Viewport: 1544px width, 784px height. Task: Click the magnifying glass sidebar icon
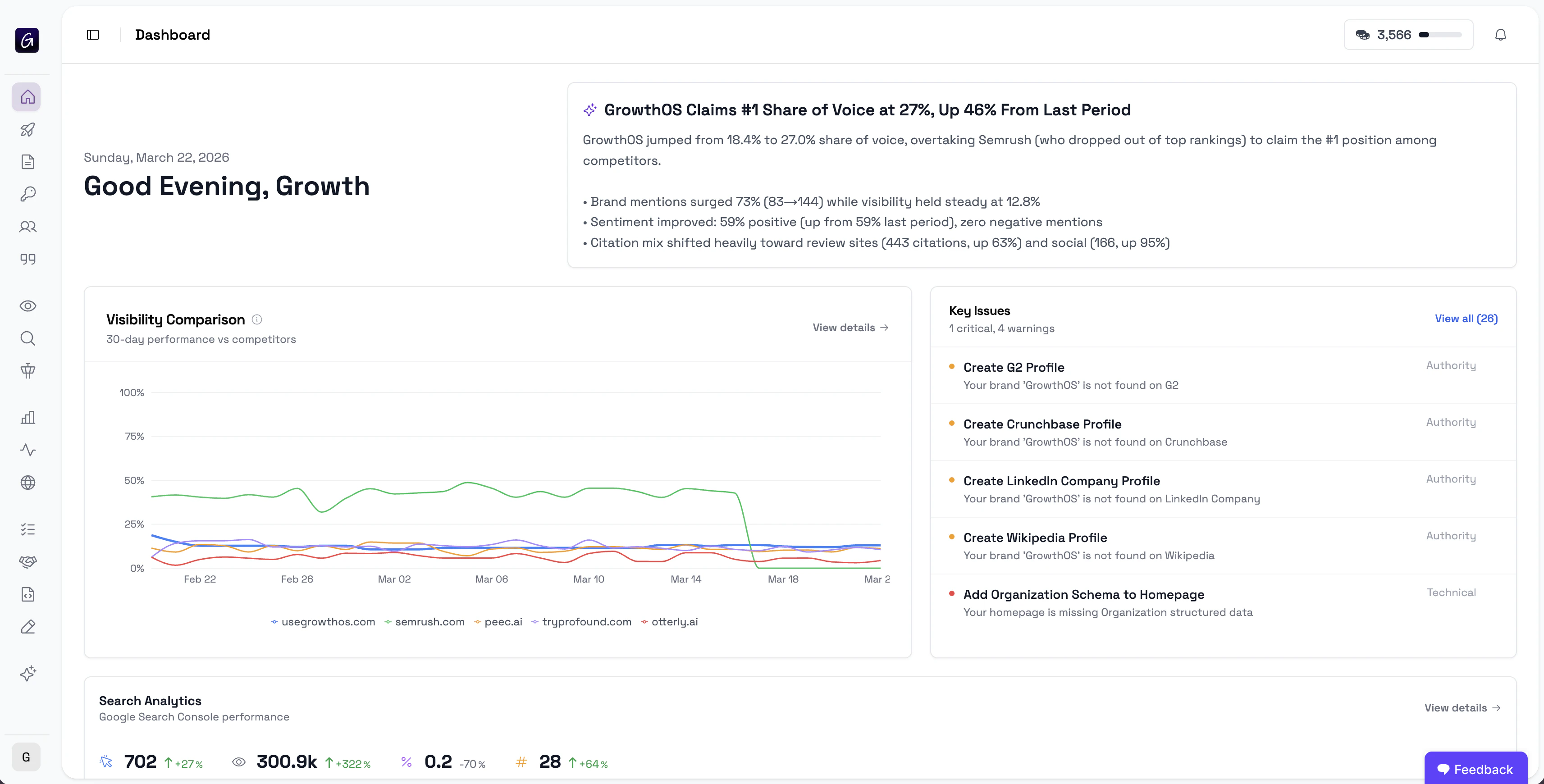point(27,339)
